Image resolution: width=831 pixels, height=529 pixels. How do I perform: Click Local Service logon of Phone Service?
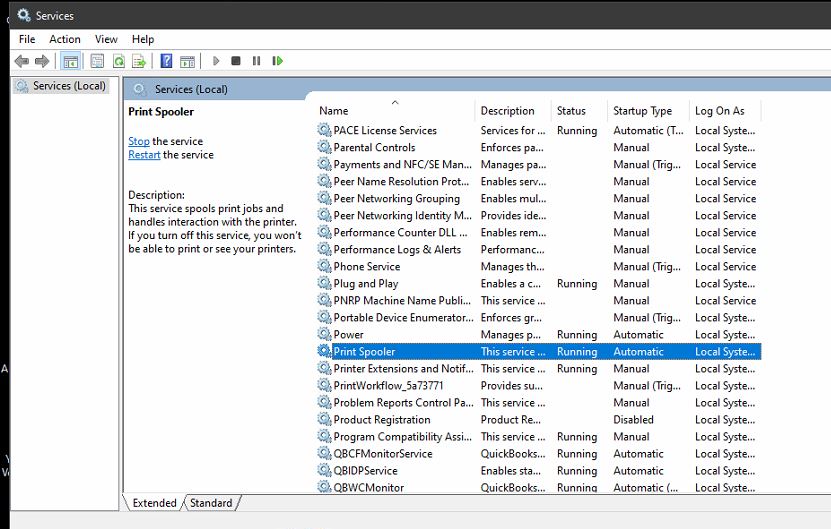726,266
